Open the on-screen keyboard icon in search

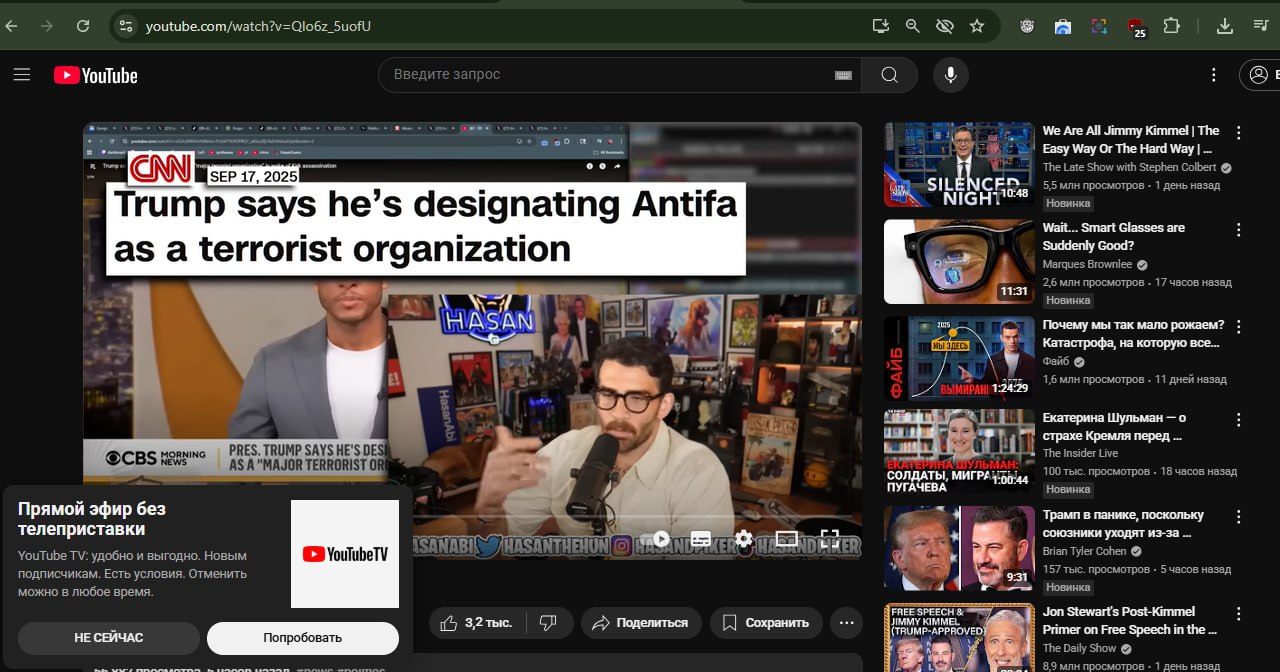pyautogui.click(x=842, y=75)
